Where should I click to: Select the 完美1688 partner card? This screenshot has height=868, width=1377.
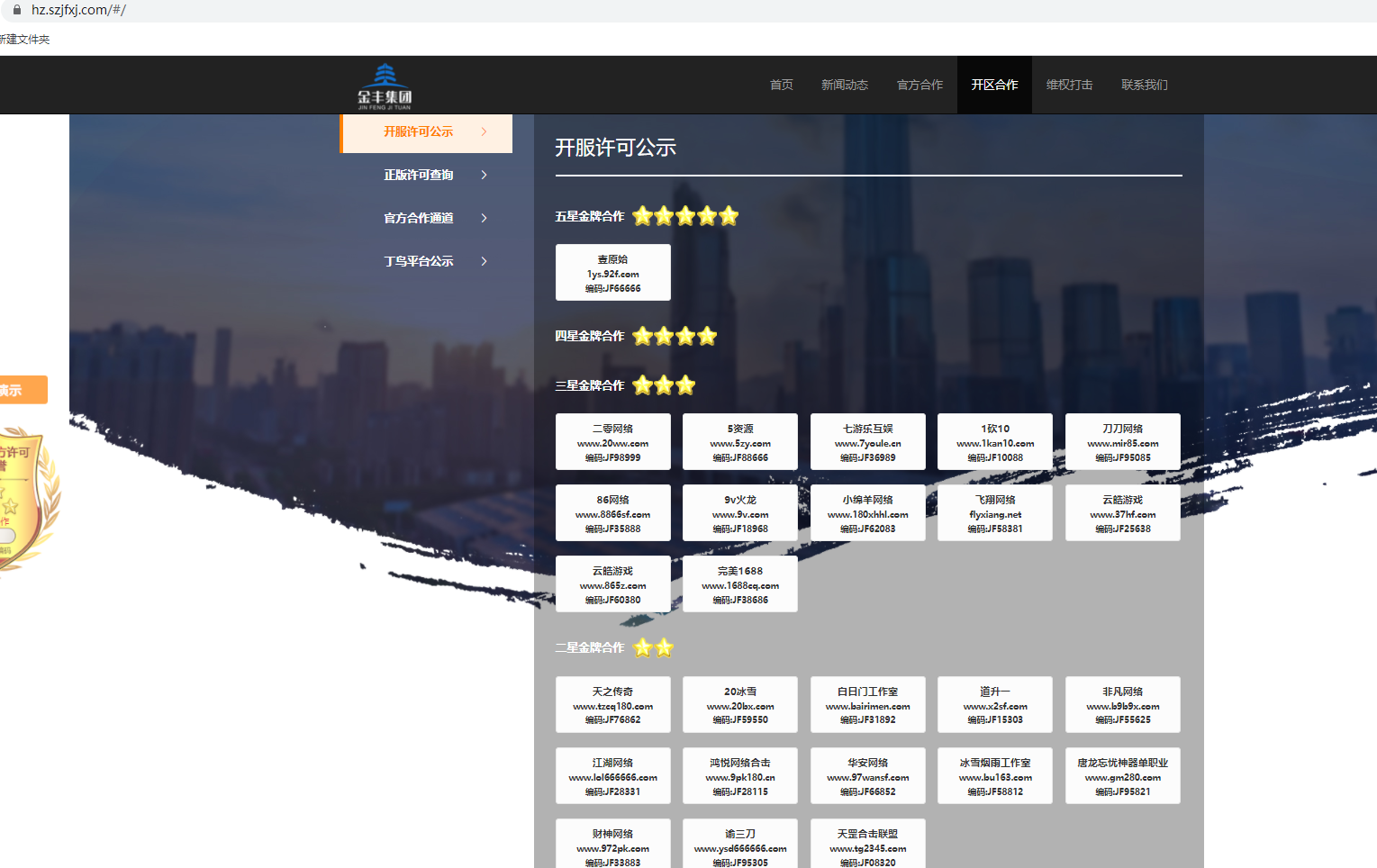pos(739,584)
